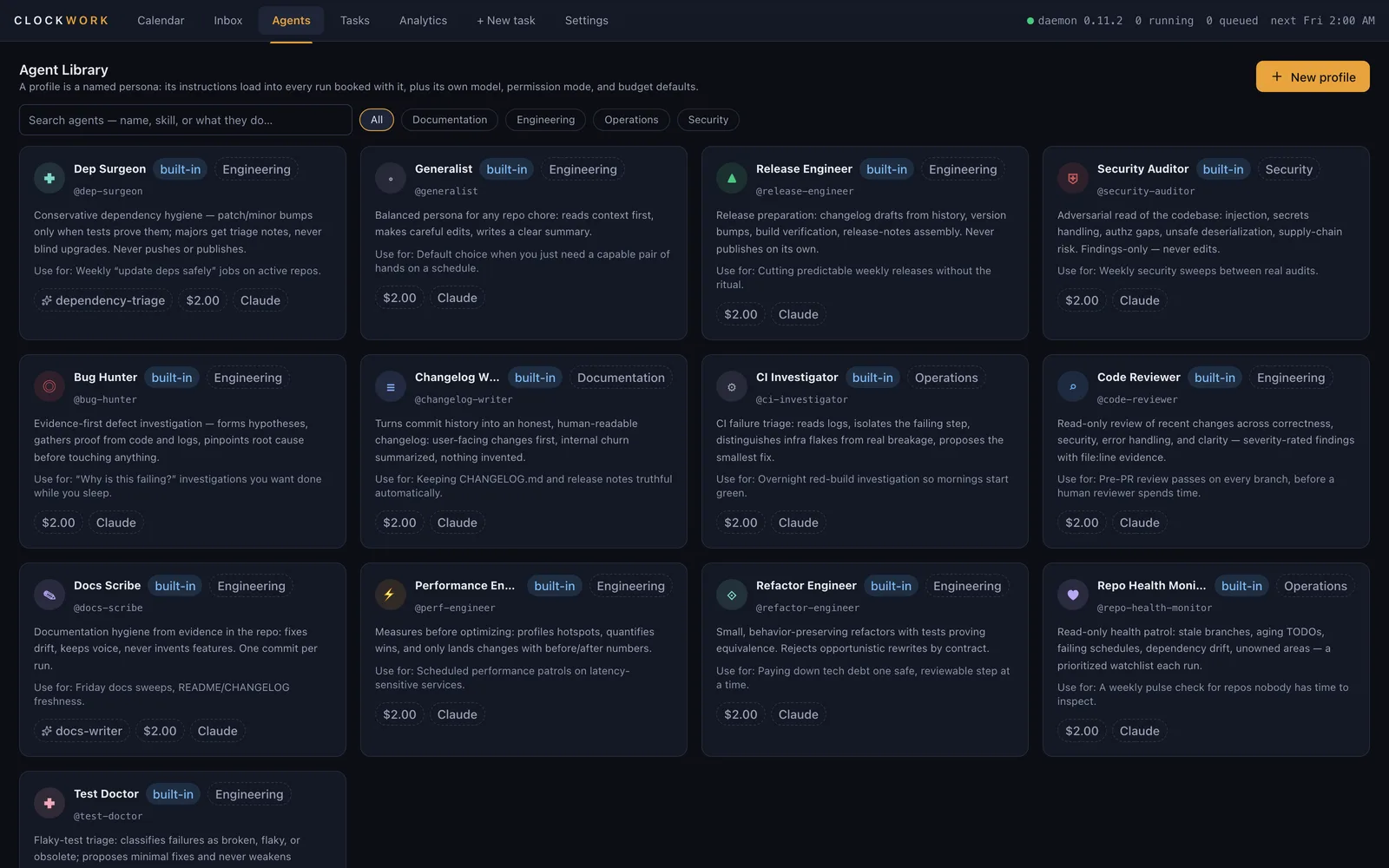Click the $2.00 budget on Code Reviewer
Viewport: 1389px width, 868px height.
(1082, 523)
